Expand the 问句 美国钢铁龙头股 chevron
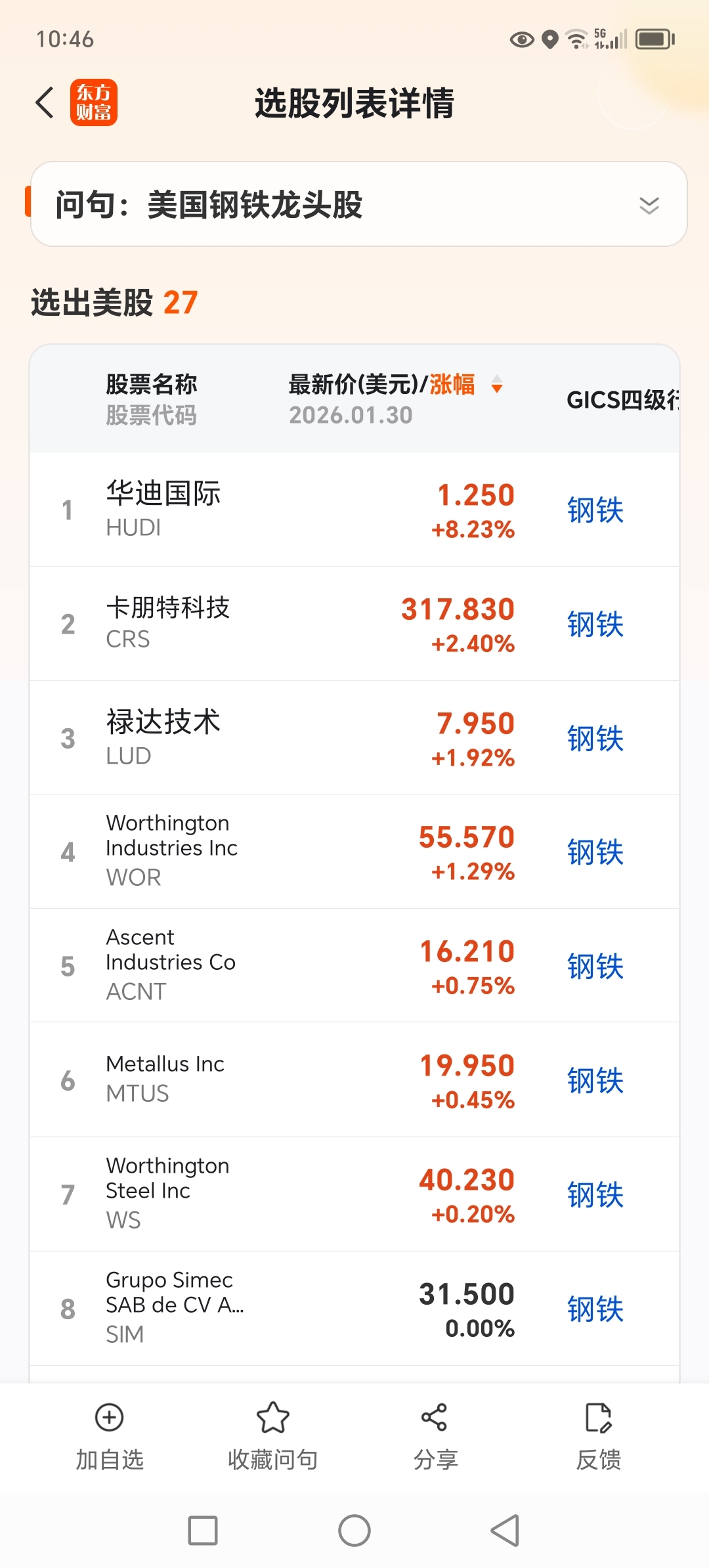 (649, 206)
